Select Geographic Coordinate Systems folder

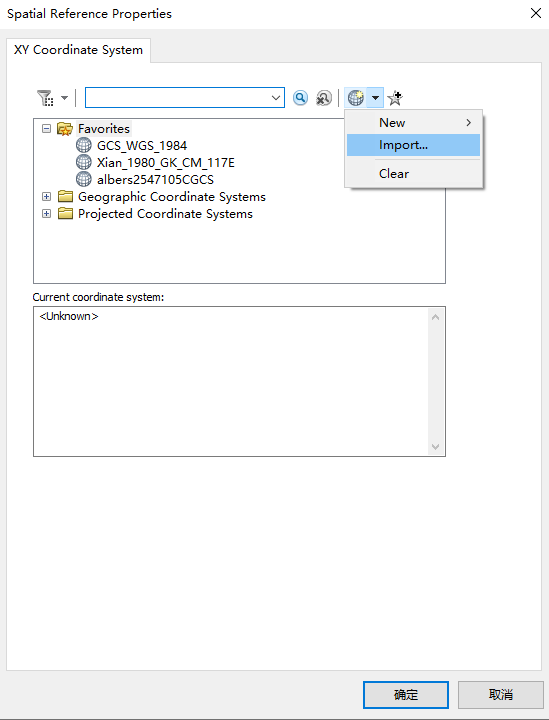pos(172,197)
